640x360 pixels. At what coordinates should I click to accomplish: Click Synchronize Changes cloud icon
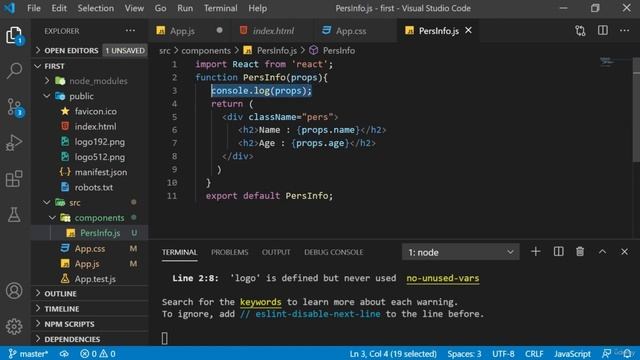tap(64, 353)
